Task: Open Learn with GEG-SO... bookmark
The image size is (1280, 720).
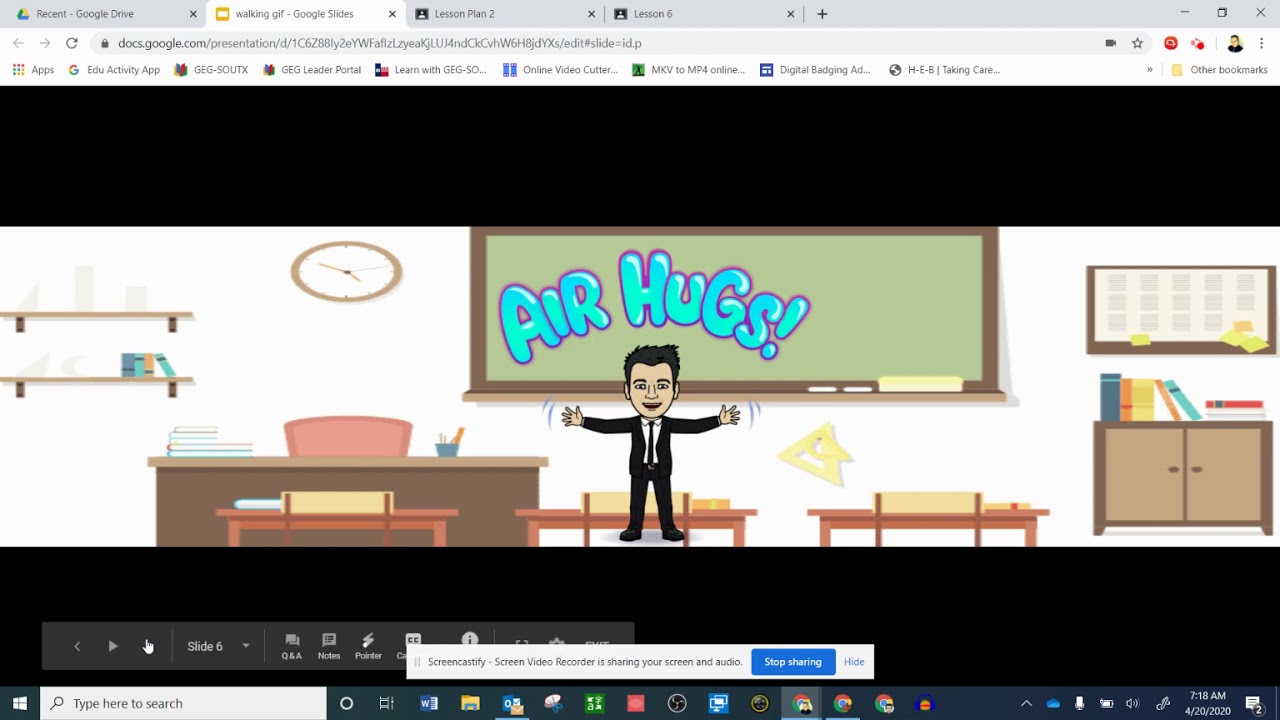Action: coord(431,70)
